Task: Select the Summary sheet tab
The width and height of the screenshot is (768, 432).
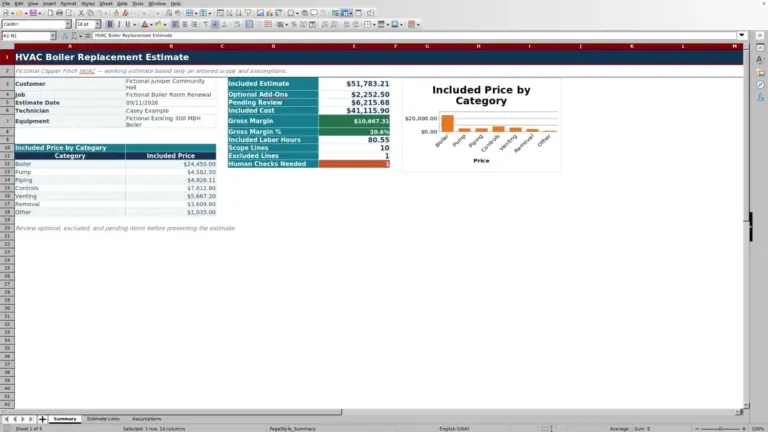Action: 65,419
